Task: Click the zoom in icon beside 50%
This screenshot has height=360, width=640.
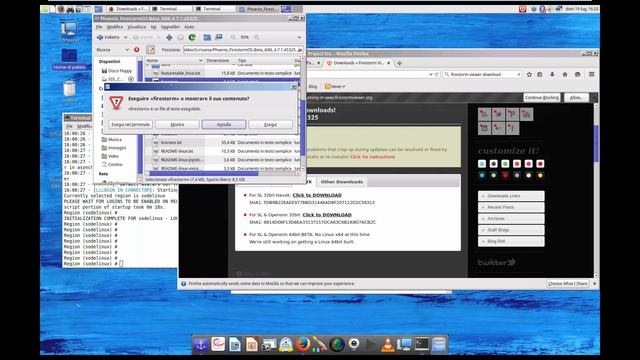Action: point(257,37)
